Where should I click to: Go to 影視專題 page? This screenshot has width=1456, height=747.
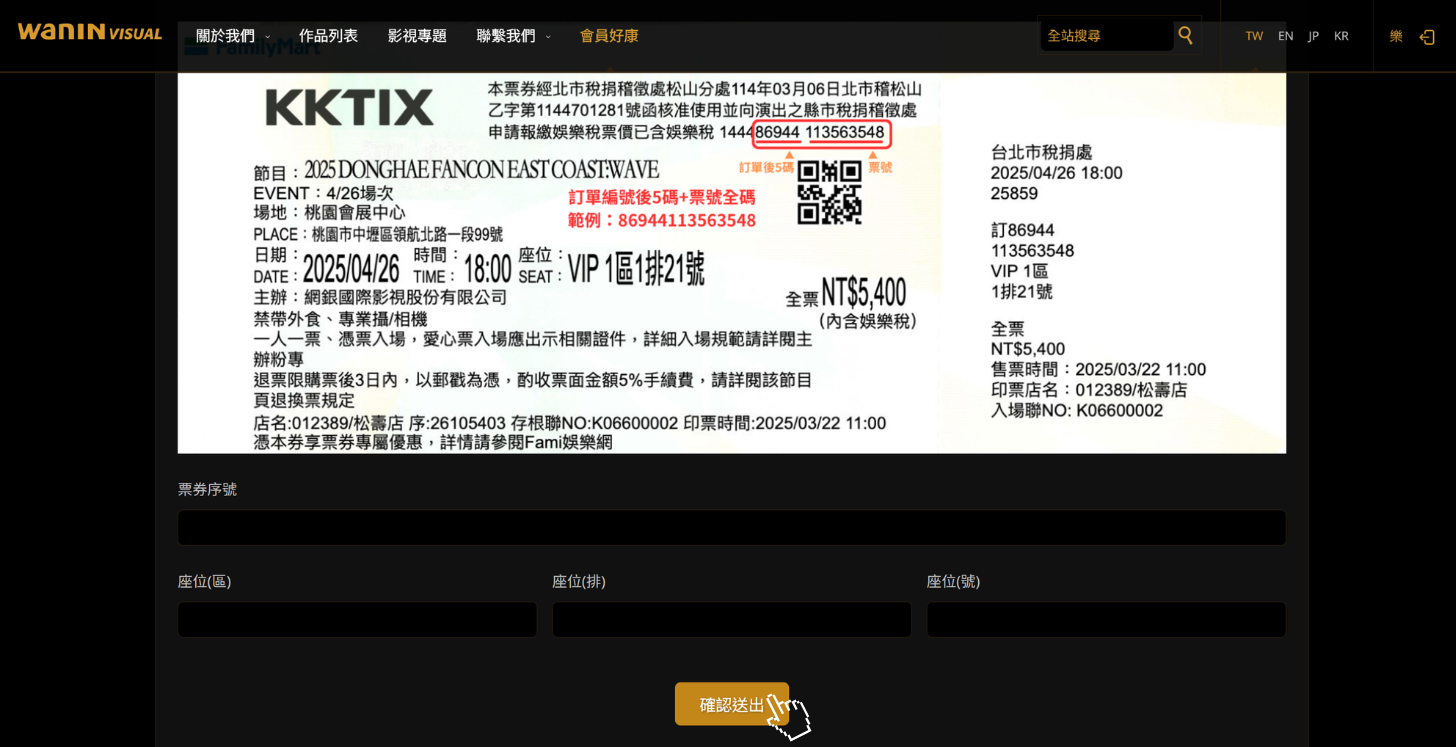417,36
